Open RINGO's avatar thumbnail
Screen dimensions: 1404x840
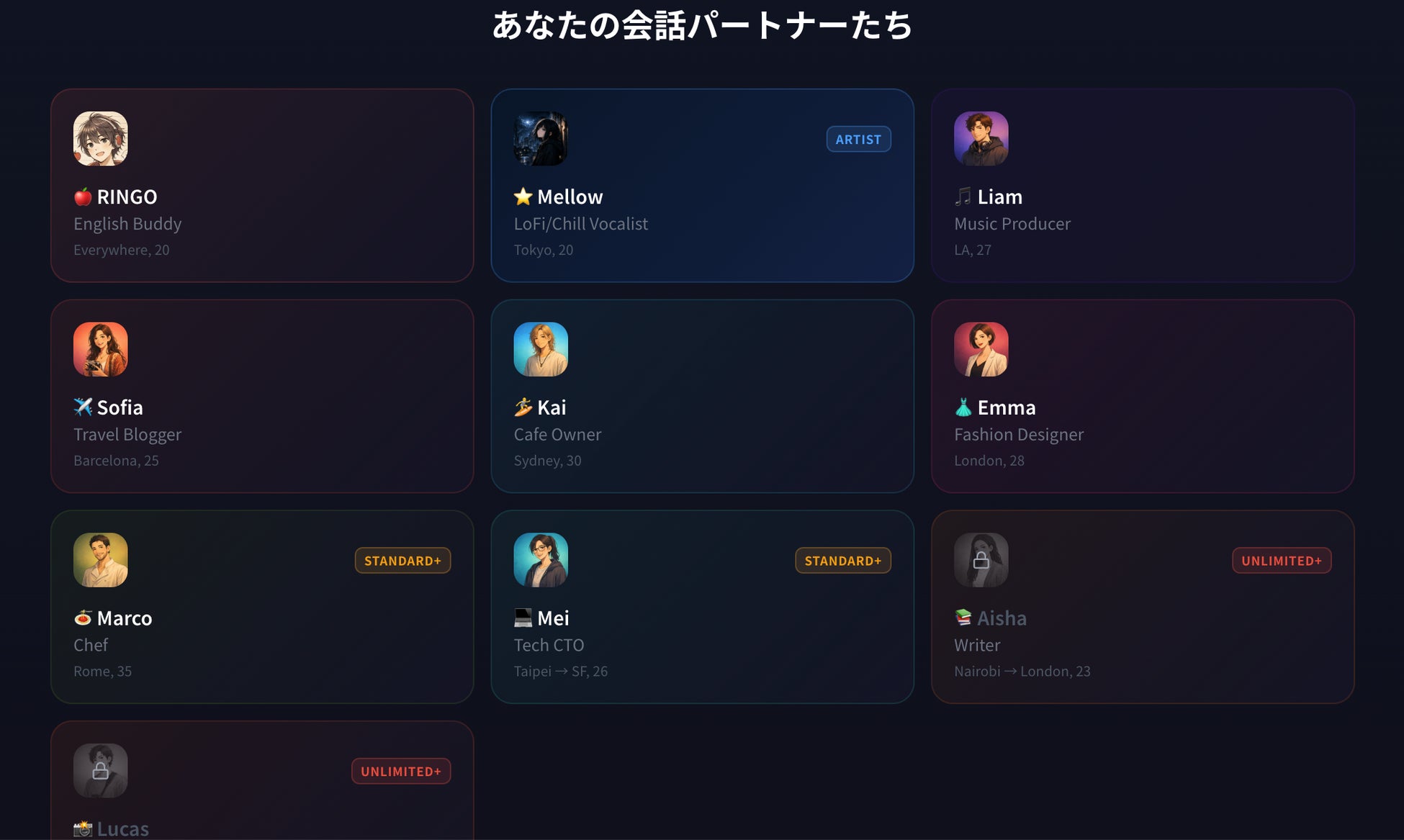tap(101, 139)
